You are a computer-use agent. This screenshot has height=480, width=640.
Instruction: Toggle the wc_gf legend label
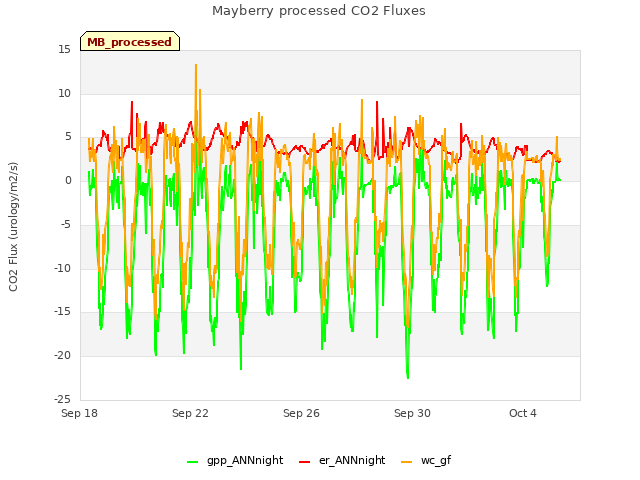coord(436,460)
